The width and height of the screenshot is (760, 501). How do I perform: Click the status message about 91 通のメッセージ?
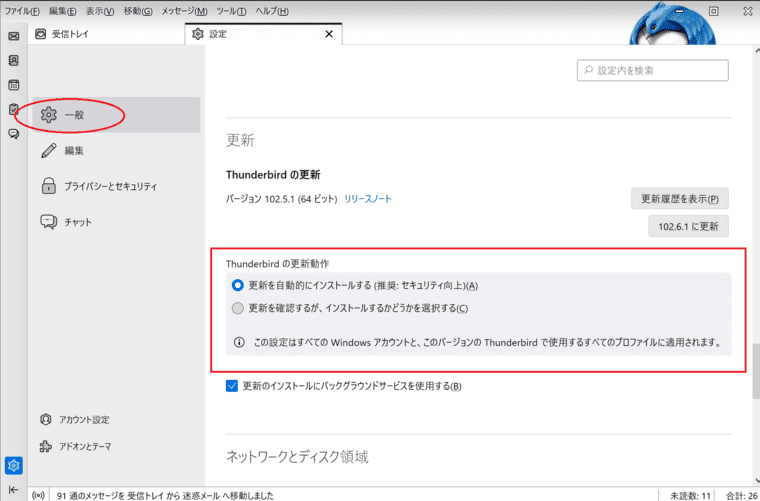click(165, 495)
